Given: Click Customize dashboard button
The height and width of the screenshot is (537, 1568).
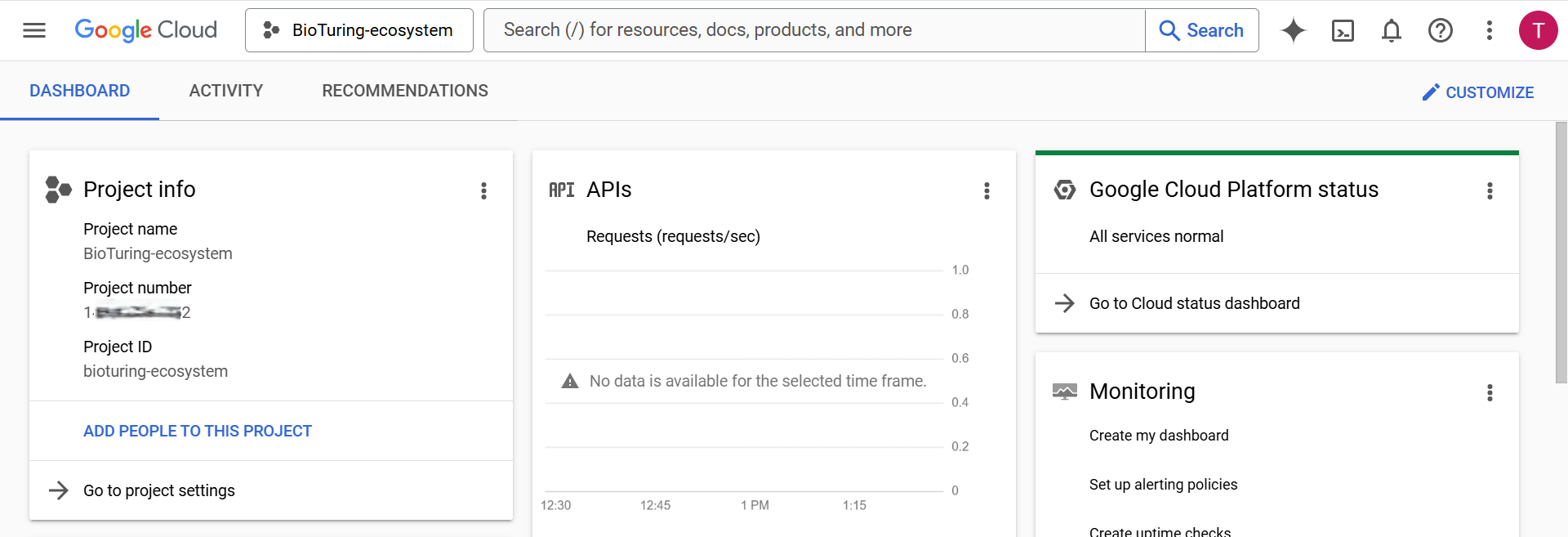Looking at the screenshot, I should click(1478, 92).
